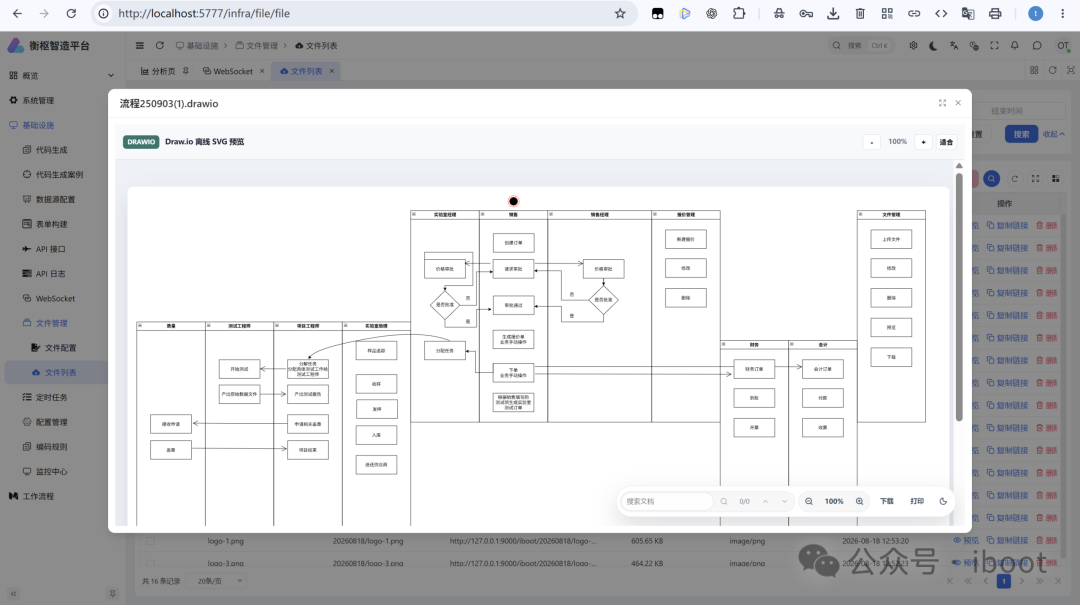1080x605 pixels.
Task: Click the zoom-out magnifier in the floating toolbar
Action: (x=809, y=502)
